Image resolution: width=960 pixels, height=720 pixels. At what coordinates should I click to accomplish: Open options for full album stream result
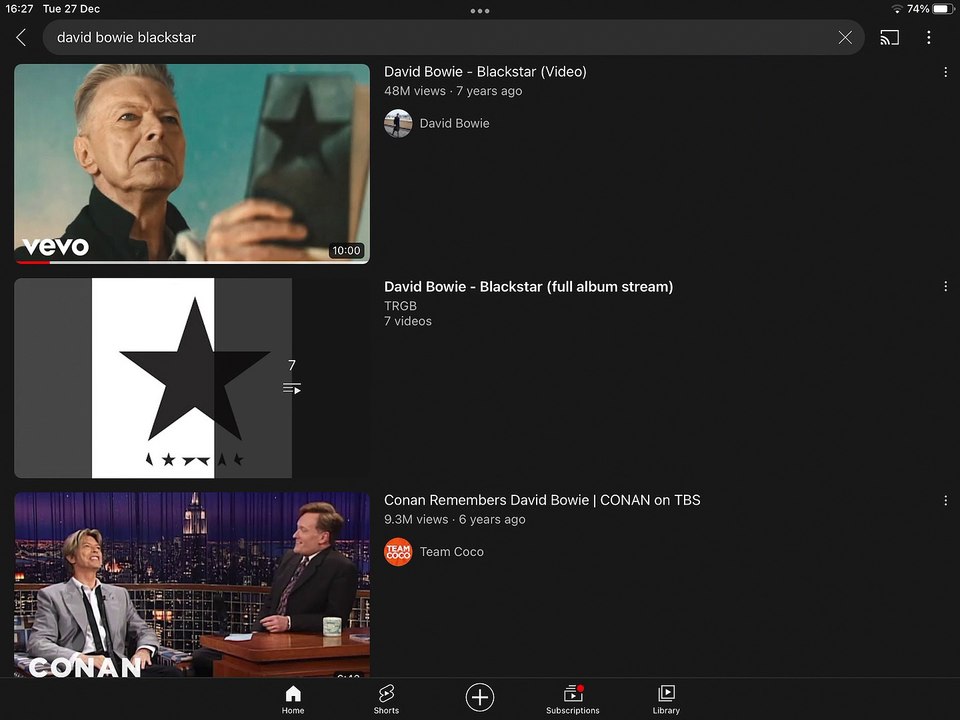(945, 287)
